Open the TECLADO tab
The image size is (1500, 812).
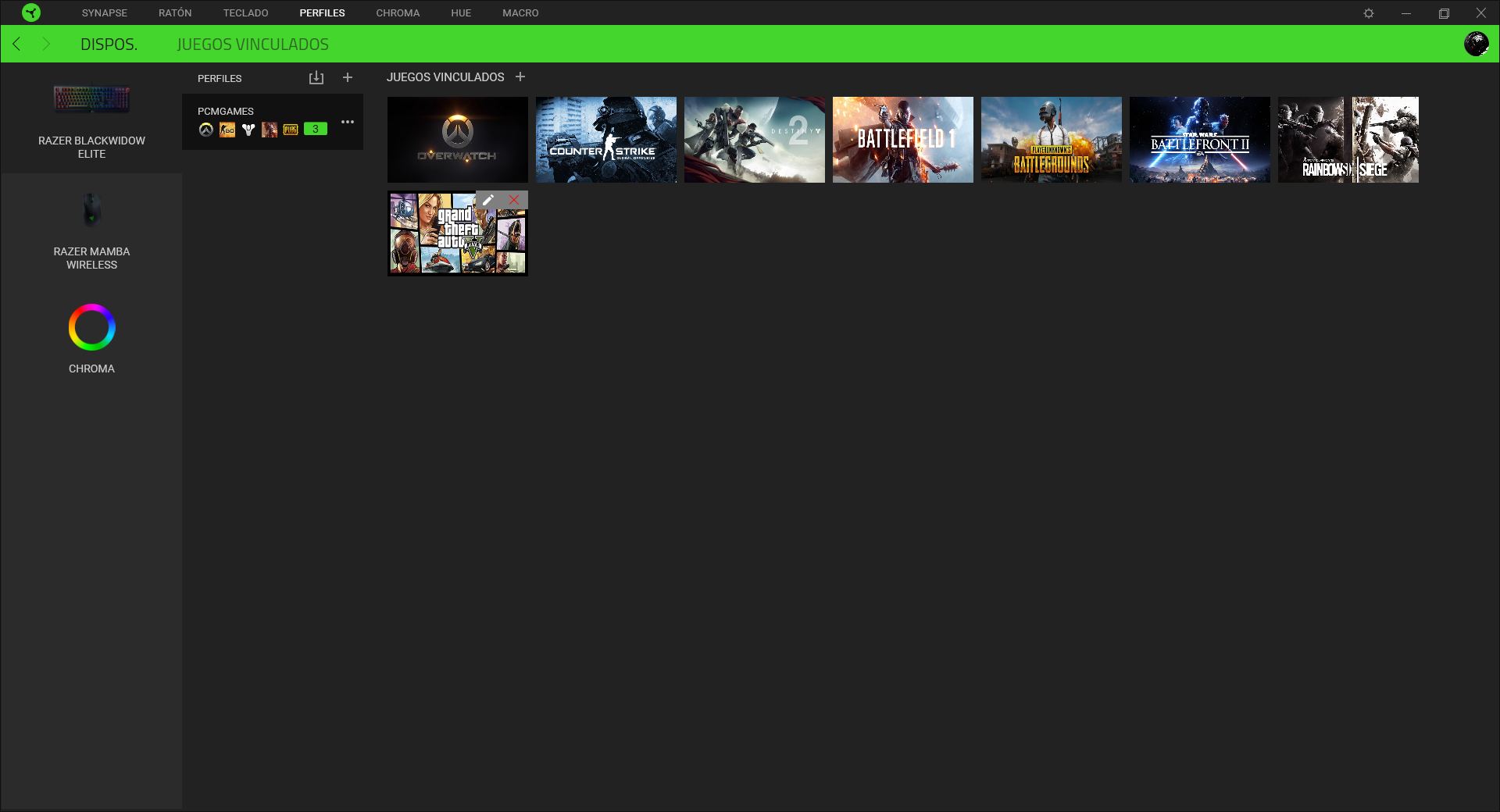245,13
